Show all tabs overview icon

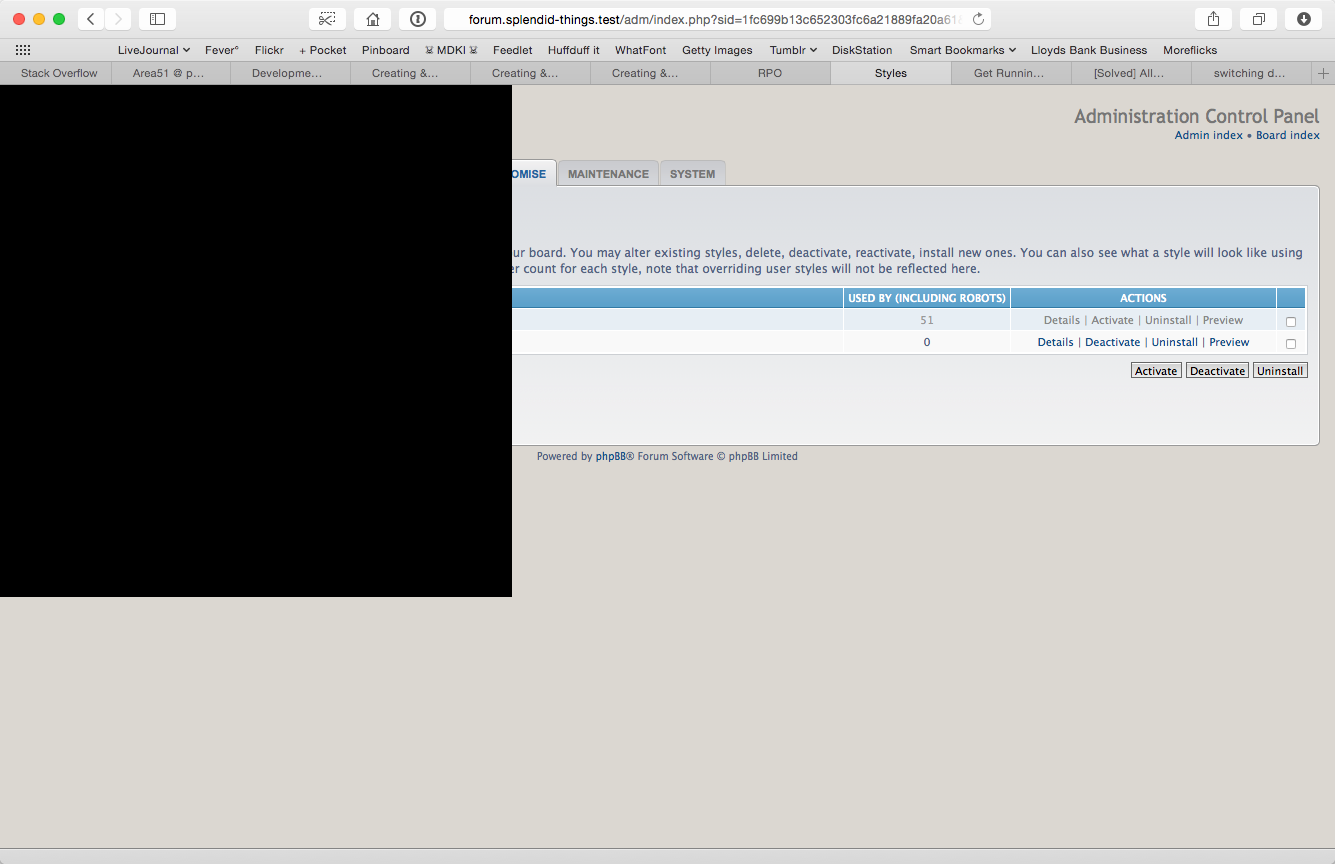click(x=1258, y=19)
